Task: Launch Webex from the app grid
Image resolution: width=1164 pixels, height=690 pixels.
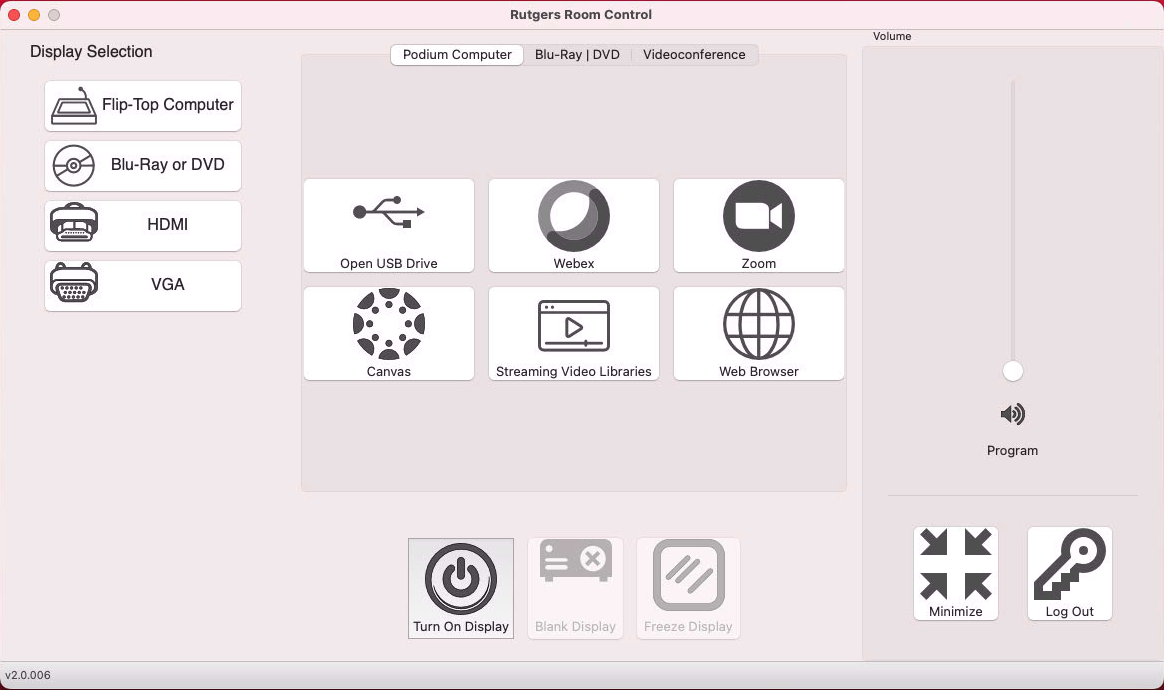Action: click(x=574, y=225)
